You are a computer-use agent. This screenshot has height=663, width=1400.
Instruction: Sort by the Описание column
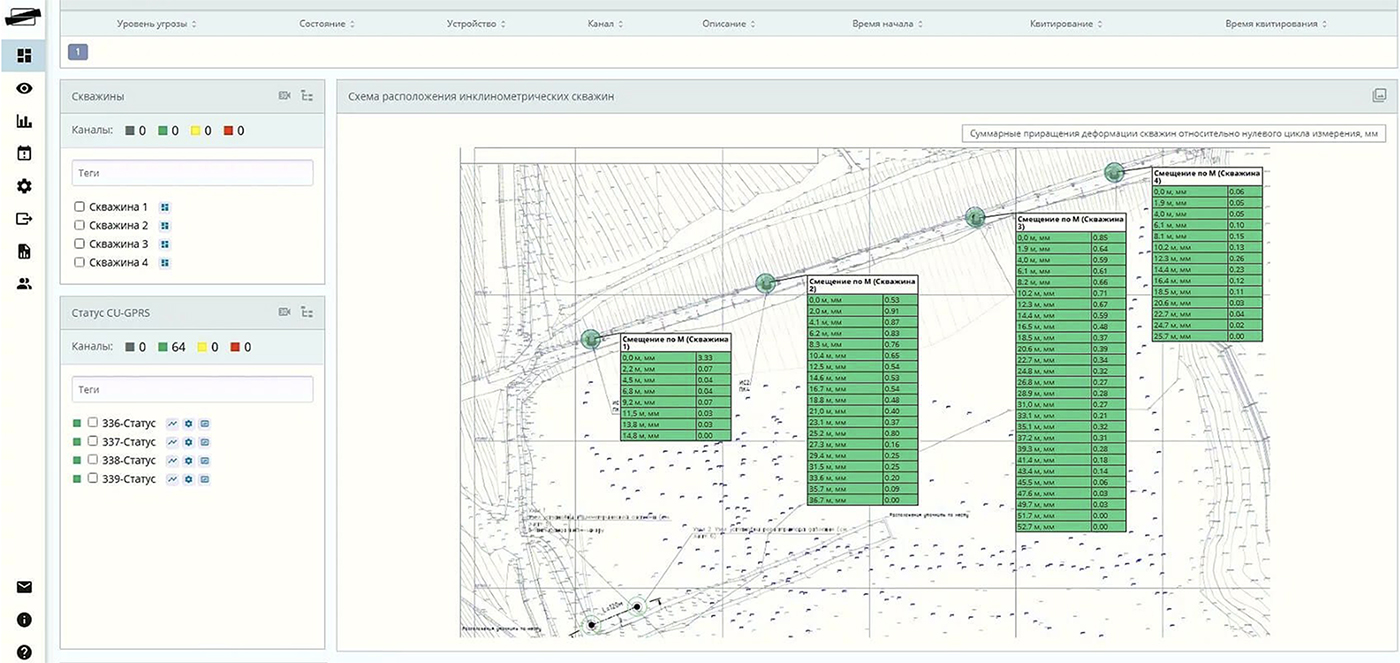(x=729, y=24)
